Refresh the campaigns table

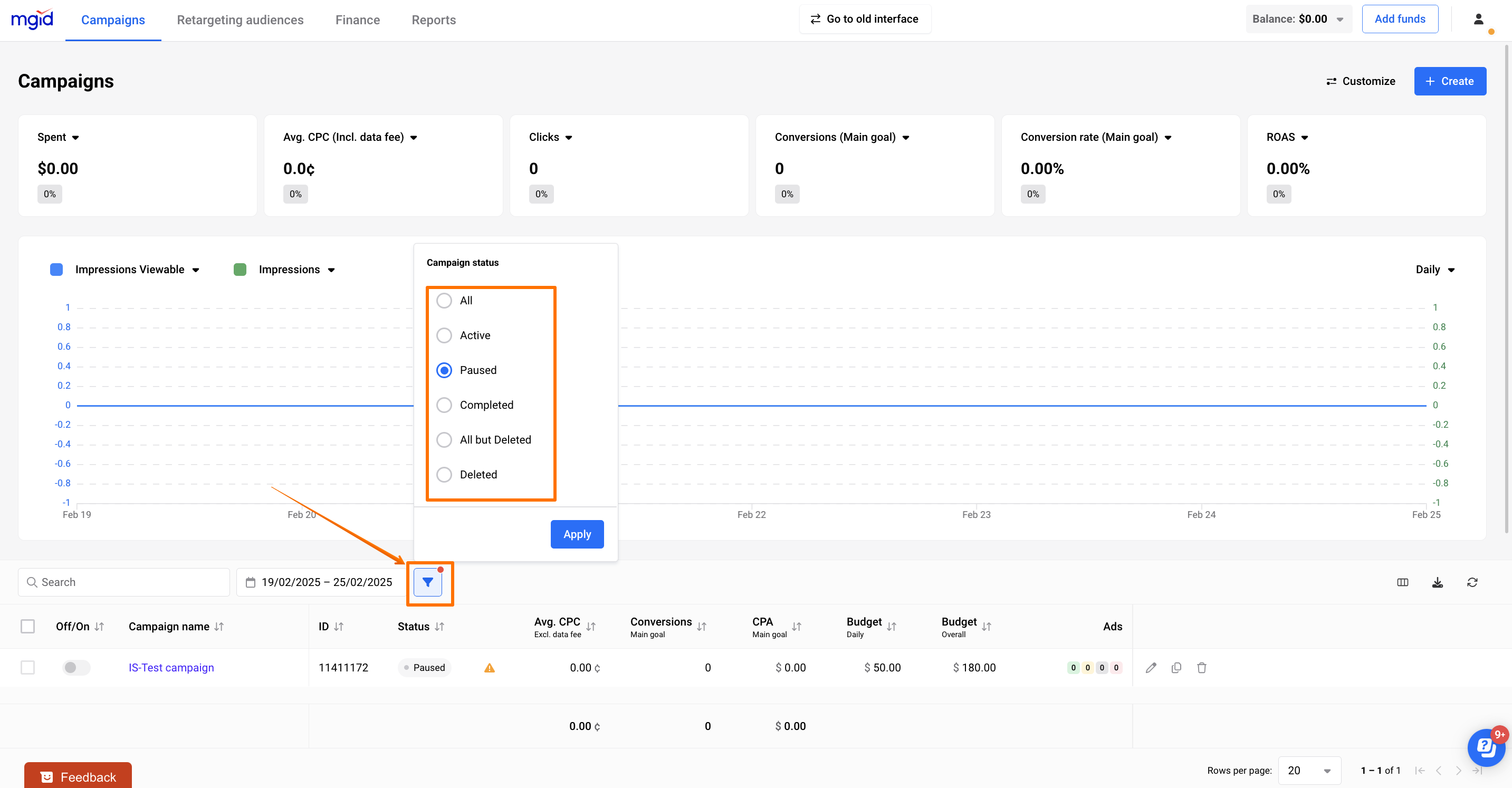1471,582
